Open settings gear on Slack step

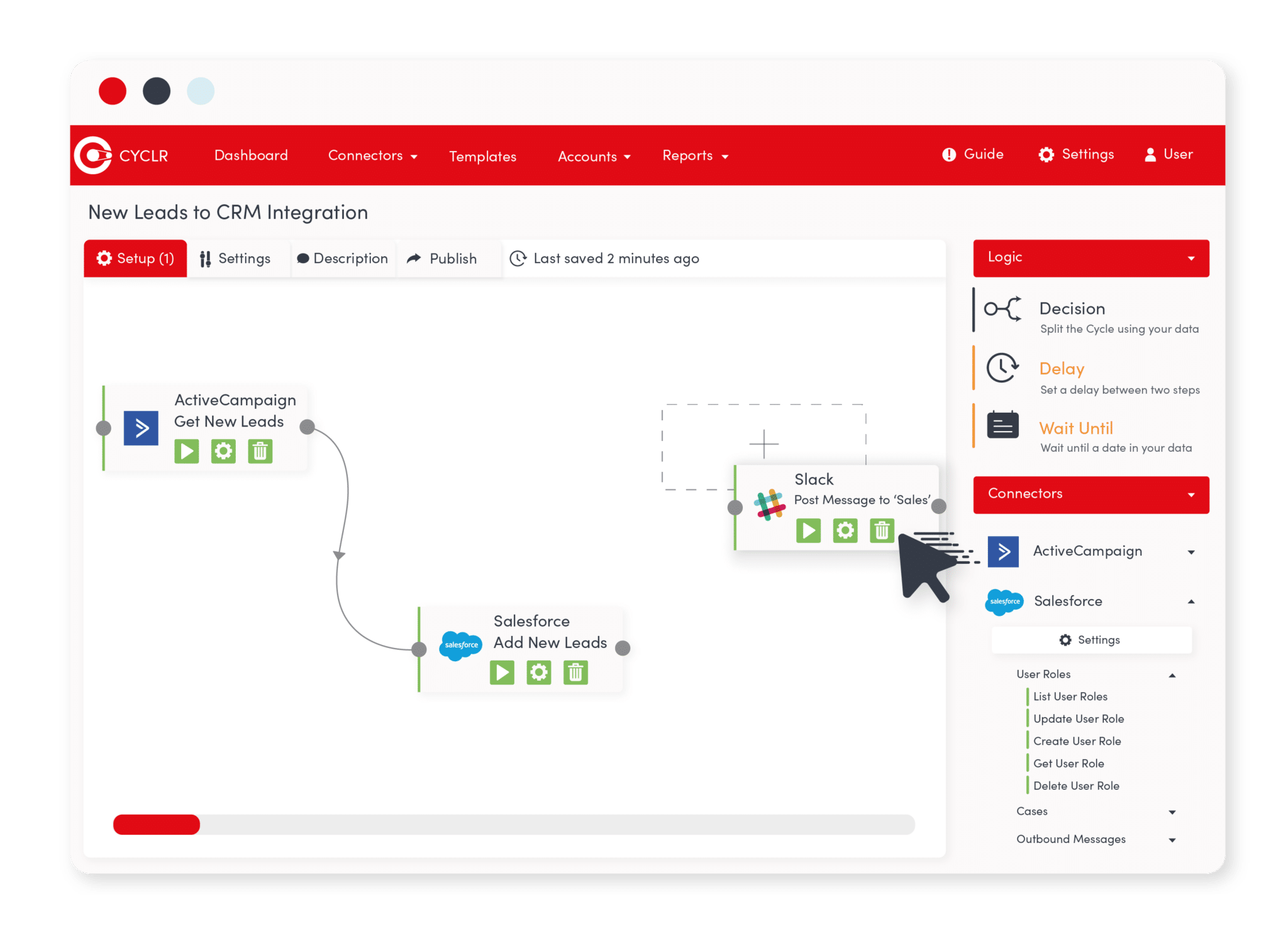[845, 530]
